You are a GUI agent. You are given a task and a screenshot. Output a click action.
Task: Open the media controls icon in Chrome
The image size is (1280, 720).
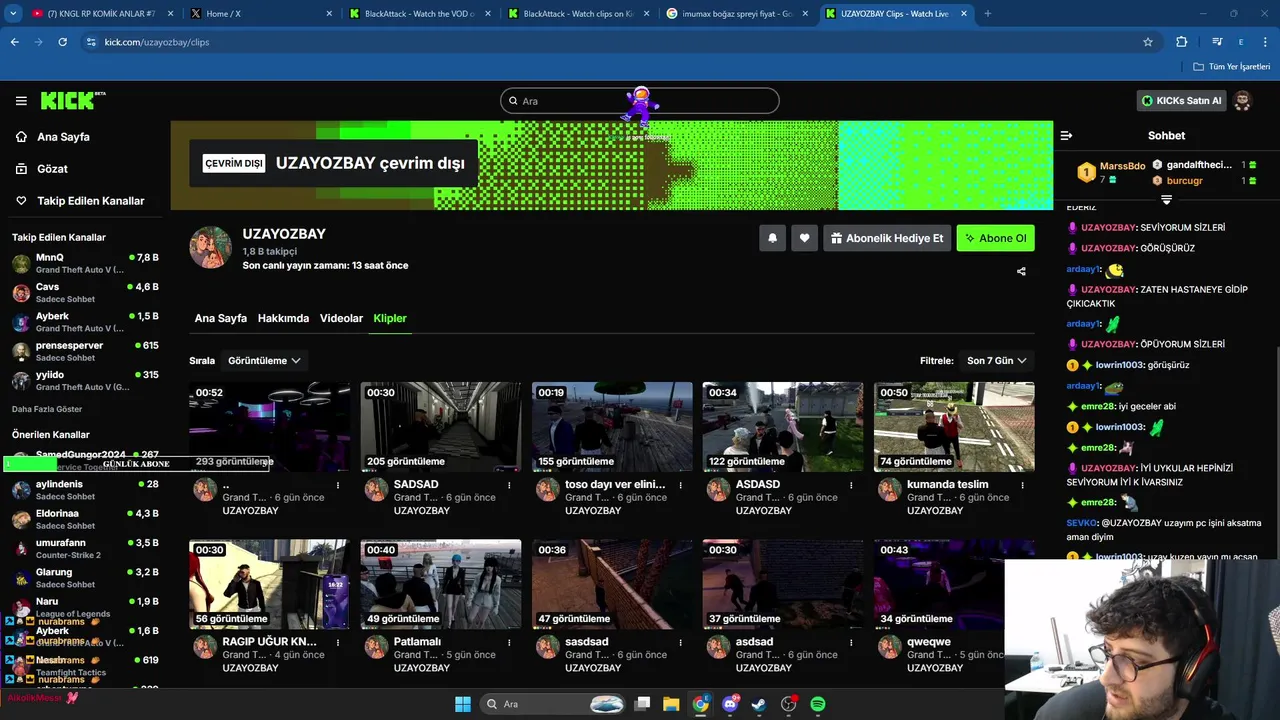click(x=1217, y=42)
